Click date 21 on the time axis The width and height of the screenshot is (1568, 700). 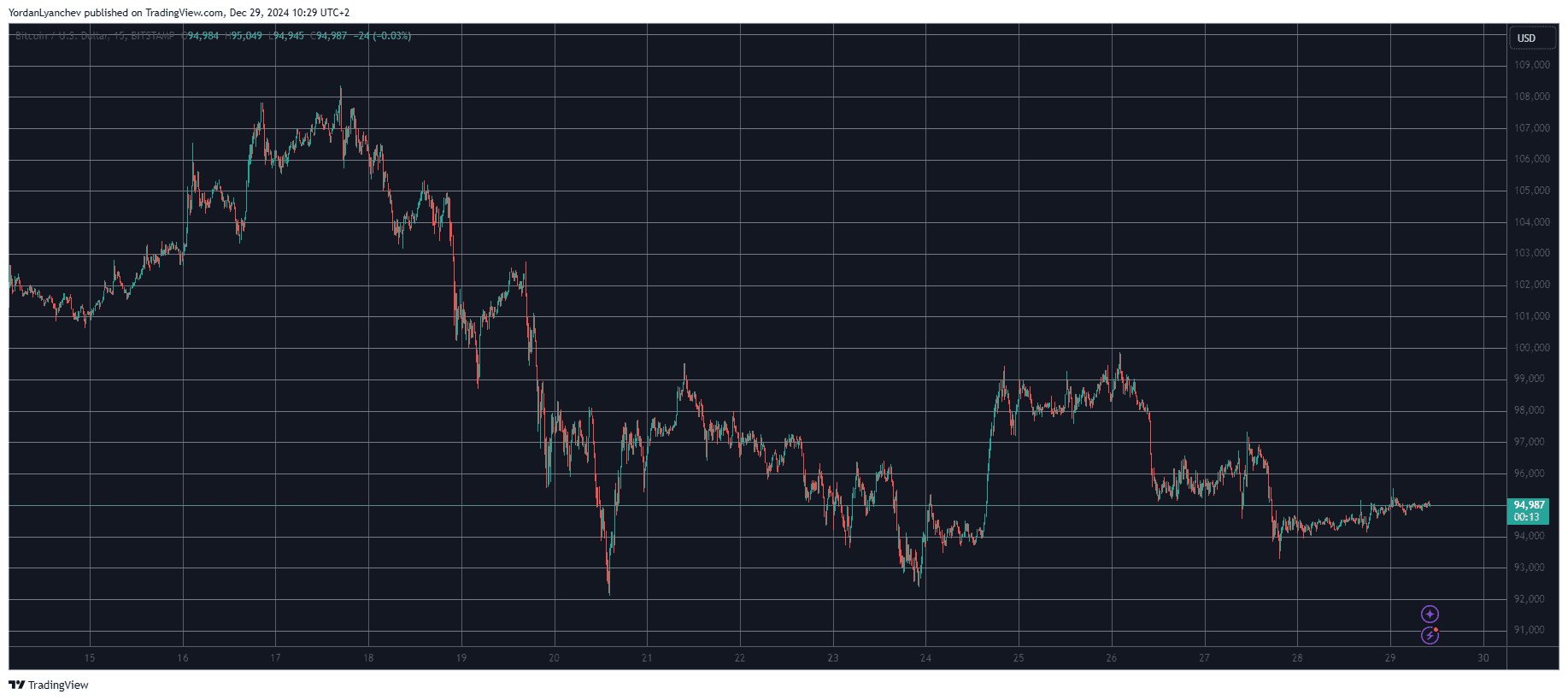click(647, 658)
